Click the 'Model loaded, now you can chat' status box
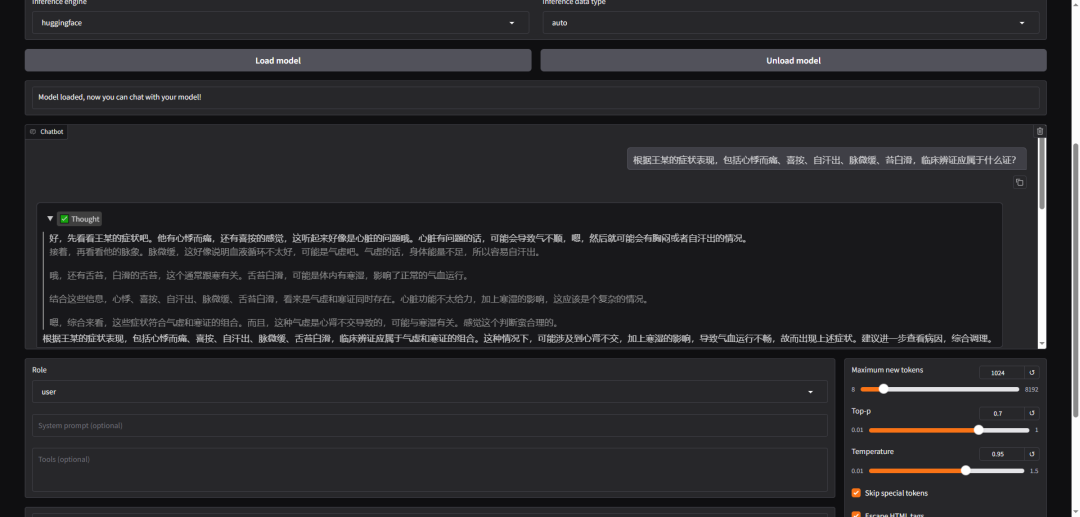The width and height of the screenshot is (1080, 517). coord(536,97)
